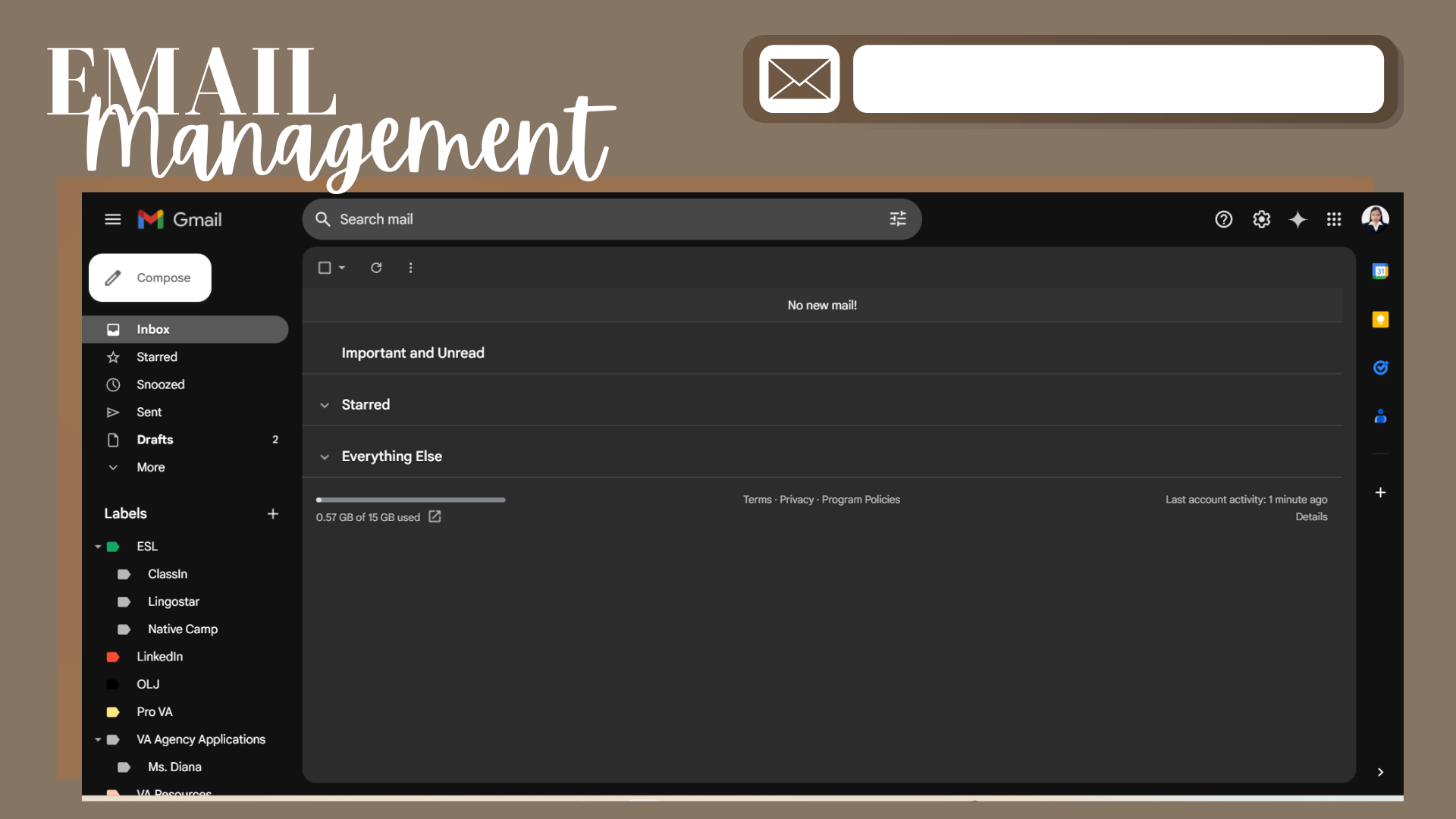Open Google Tasks side panel icon
1456x819 pixels.
1380,368
